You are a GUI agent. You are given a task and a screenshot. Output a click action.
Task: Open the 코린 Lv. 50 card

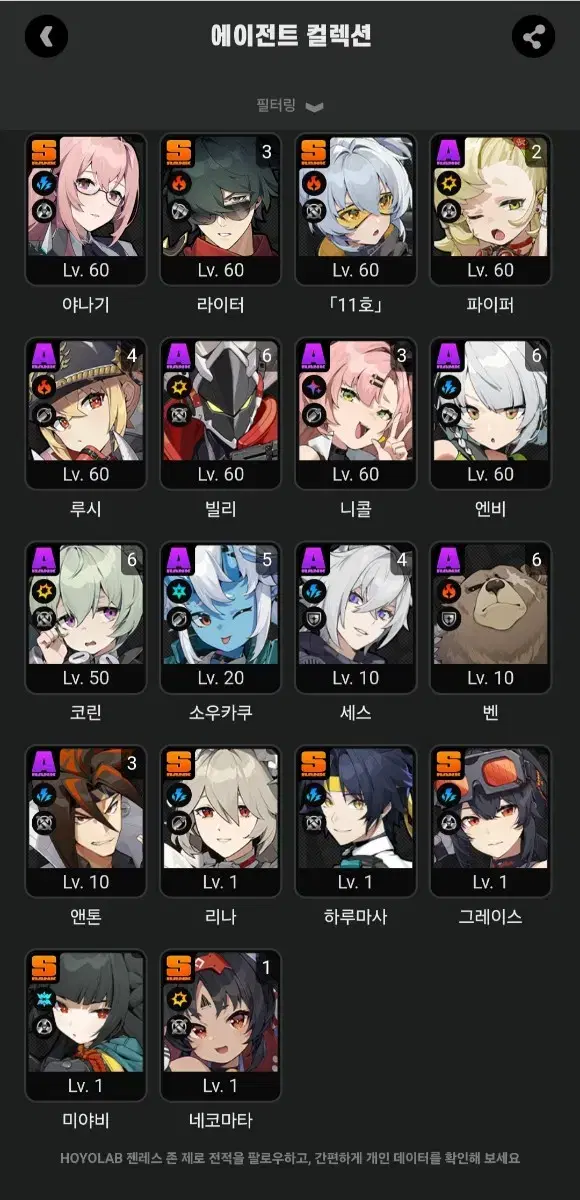[x=84, y=618]
